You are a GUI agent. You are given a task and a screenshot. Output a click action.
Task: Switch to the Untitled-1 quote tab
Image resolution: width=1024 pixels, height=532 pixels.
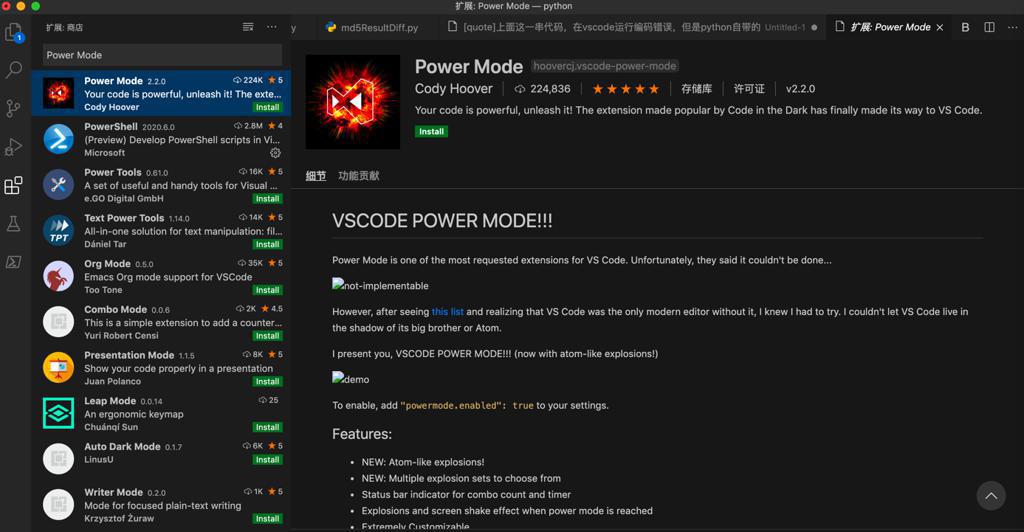tap(632, 27)
